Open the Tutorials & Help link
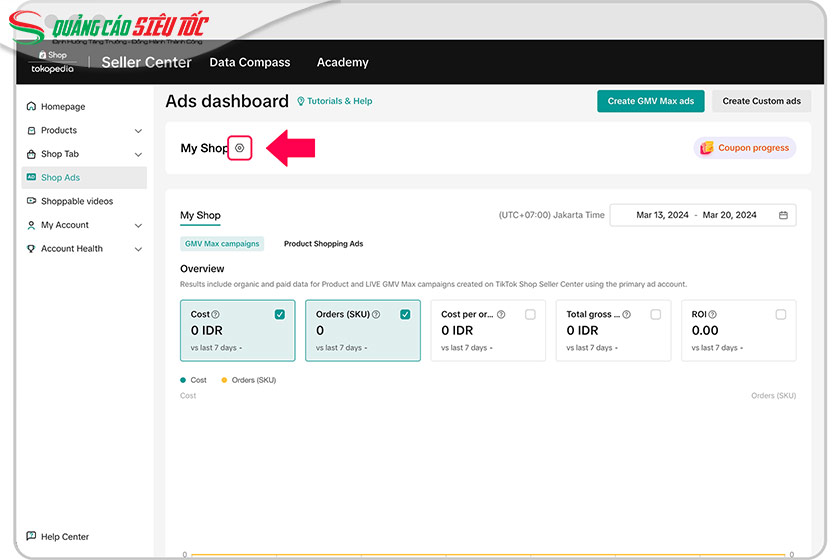Image resolution: width=840 pixels, height=560 pixels. pos(335,101)
